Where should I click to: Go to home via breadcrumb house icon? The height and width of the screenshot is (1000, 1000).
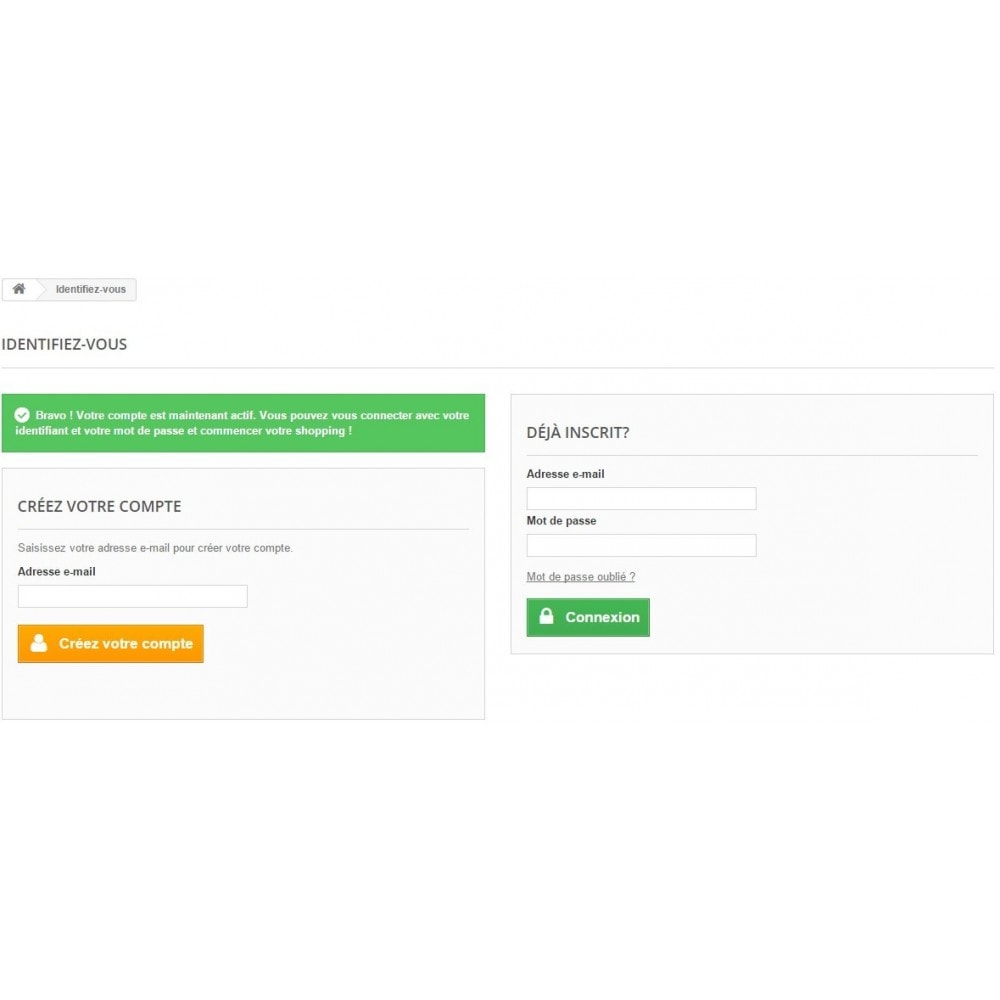(x=19, y=289)
